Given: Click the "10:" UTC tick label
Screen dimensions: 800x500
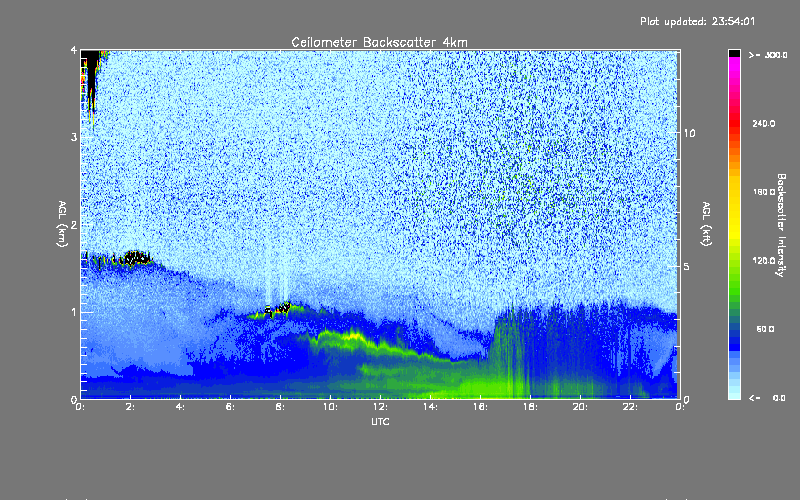Looking at the screenshot, I should (330, 407).
